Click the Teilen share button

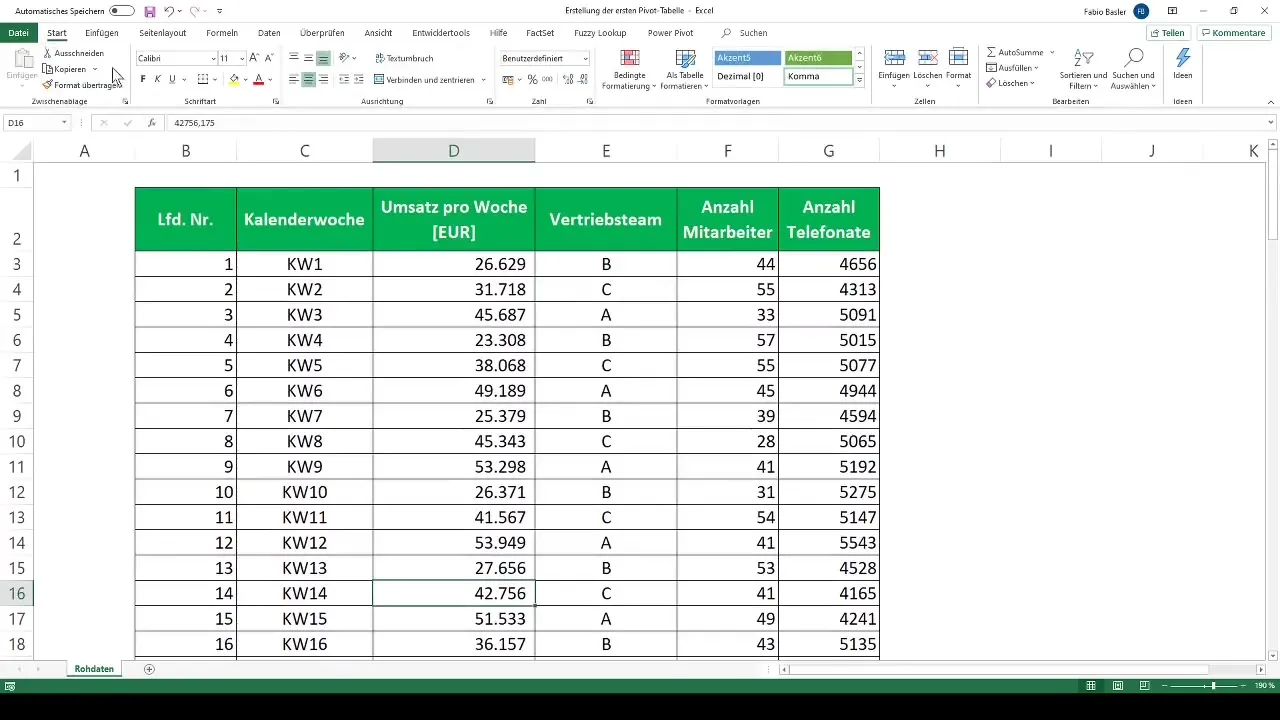[x=1167, y=33]
